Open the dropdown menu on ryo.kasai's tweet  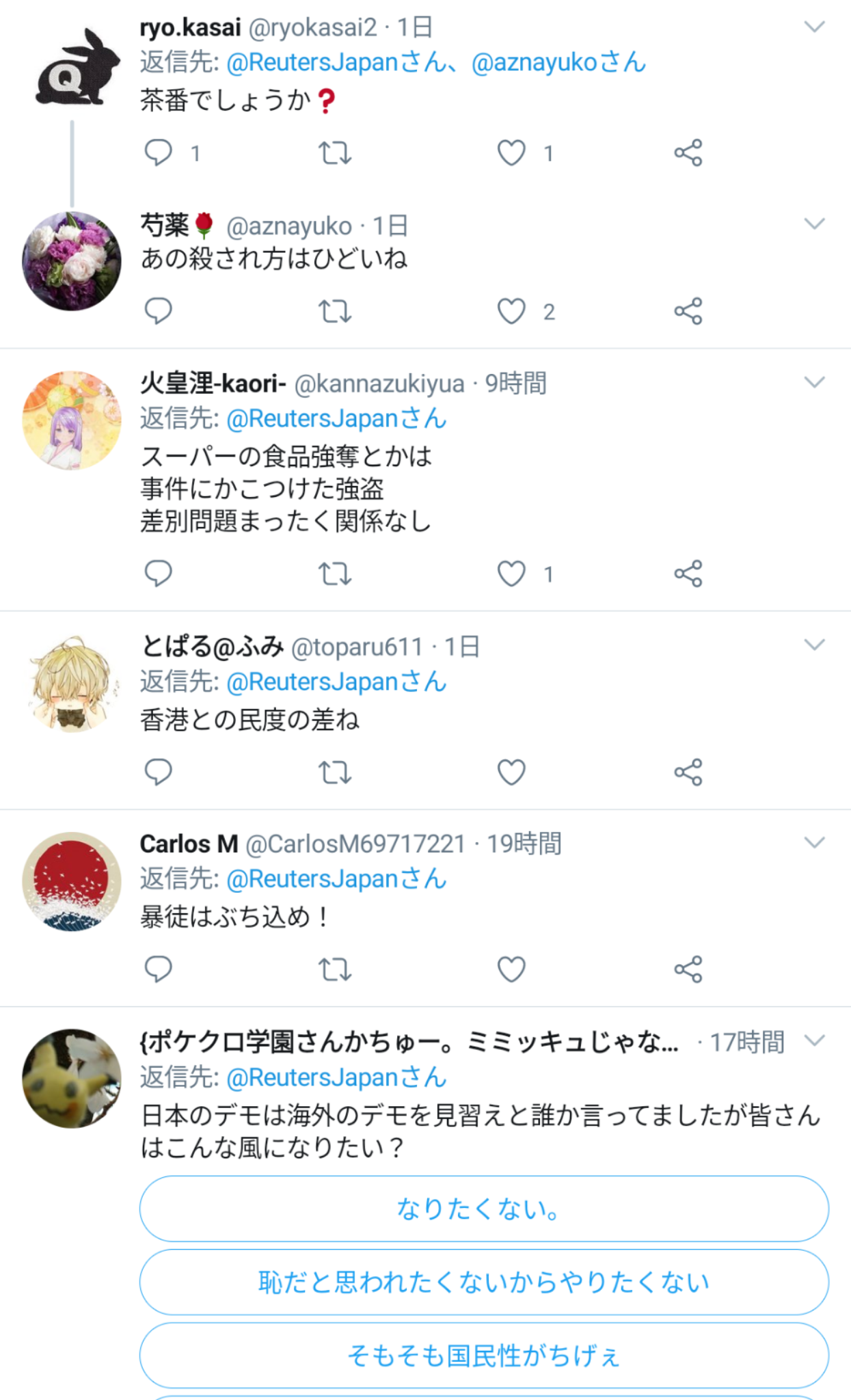pyautogui.click(x=814, y=27)
